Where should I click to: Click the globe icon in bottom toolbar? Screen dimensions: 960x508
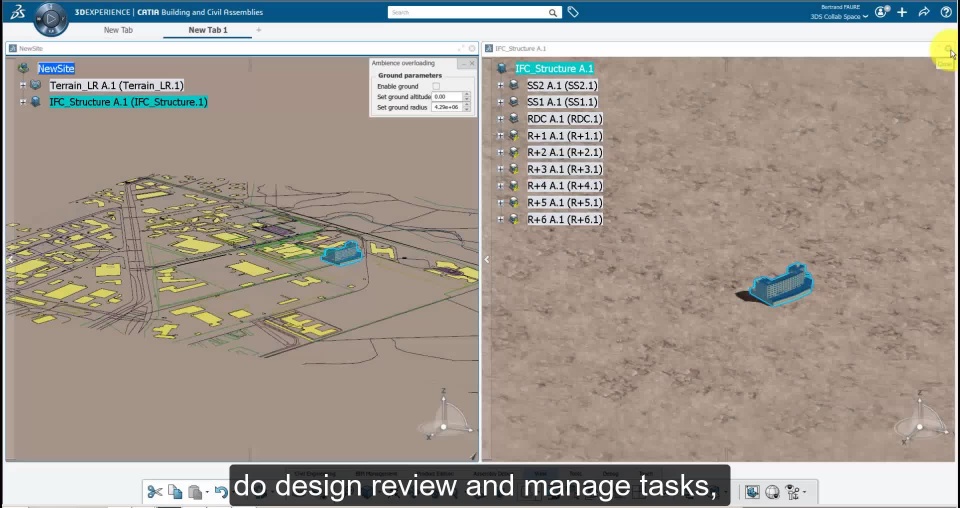click(772, 491)
